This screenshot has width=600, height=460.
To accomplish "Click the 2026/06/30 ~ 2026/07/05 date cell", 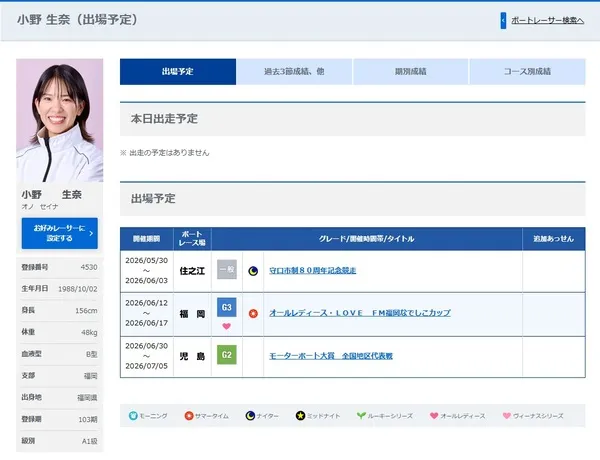I will pyautogui.click(x=147, y=356).
